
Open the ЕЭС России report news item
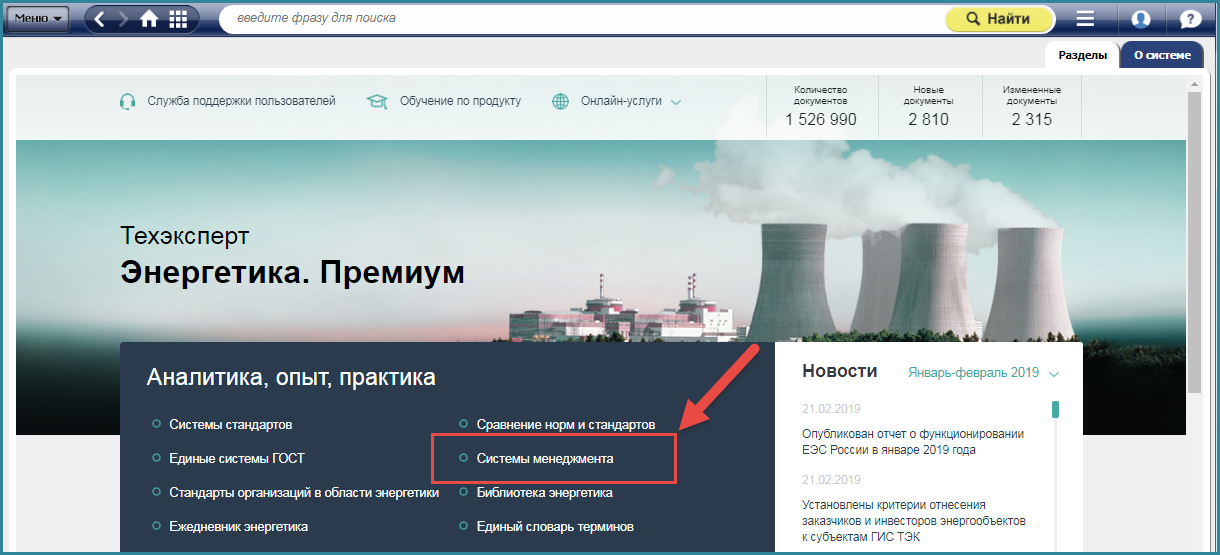pyautogui.click(x=912, y=442)
